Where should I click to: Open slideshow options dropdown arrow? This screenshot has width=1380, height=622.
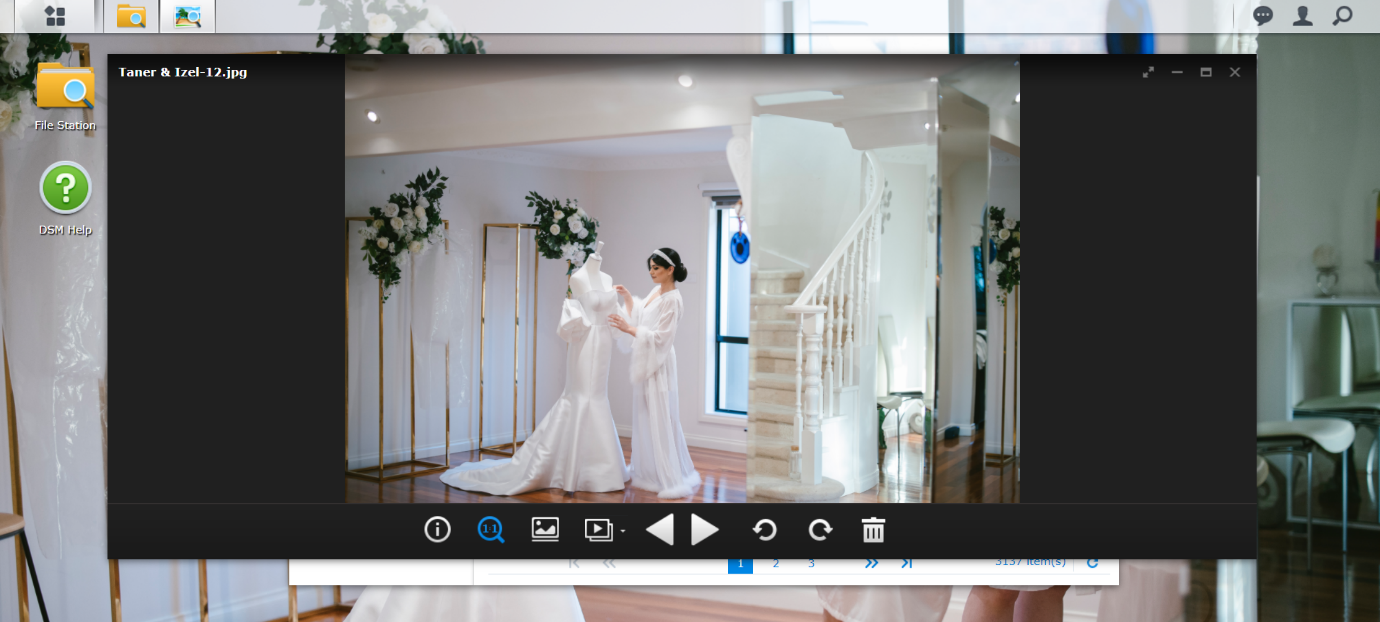pos(623,531)
